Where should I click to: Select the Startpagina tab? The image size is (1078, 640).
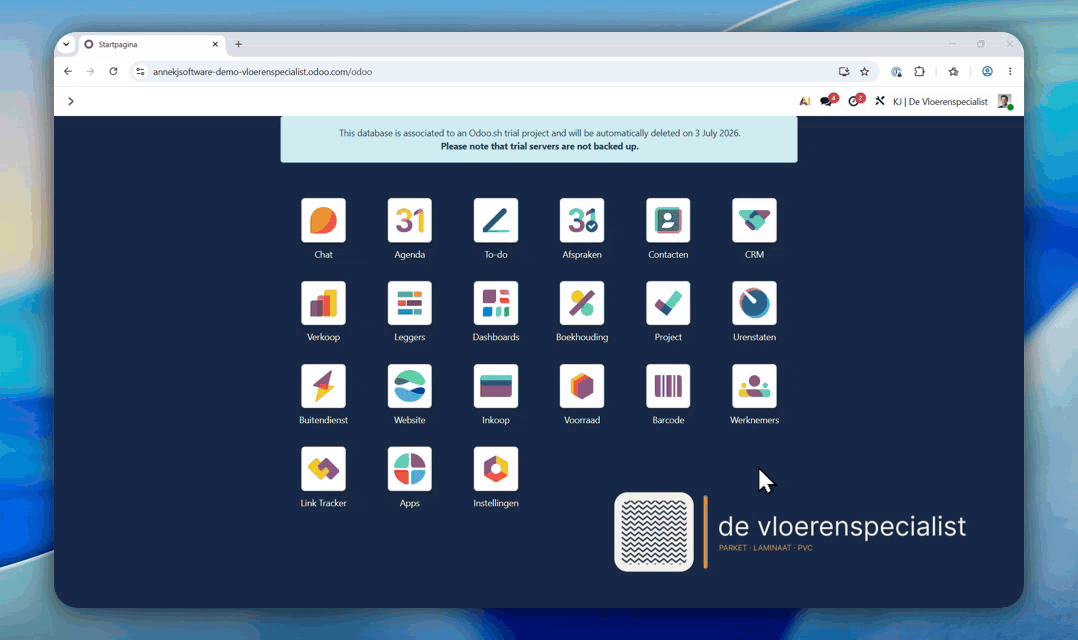151,44
